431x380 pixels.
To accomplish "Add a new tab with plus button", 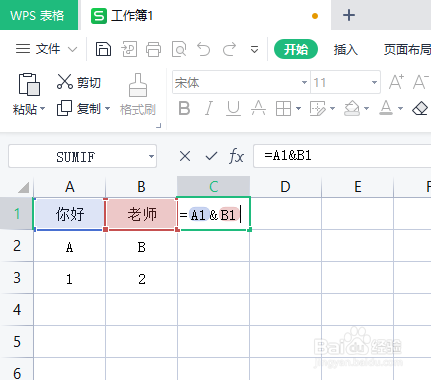I will point(349,15).
